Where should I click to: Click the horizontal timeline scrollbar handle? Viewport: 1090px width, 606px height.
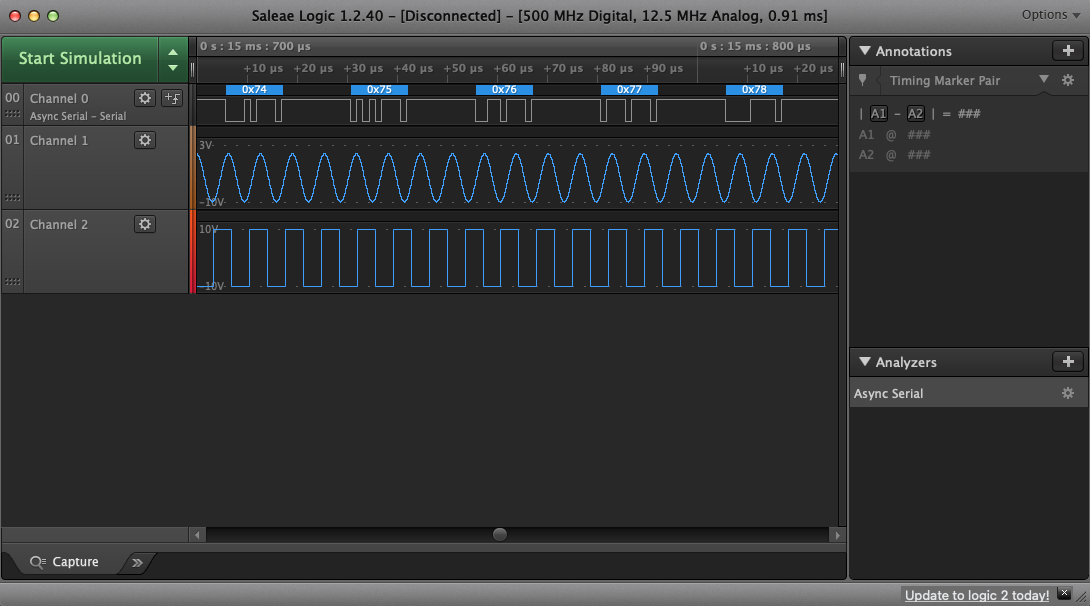499,535
